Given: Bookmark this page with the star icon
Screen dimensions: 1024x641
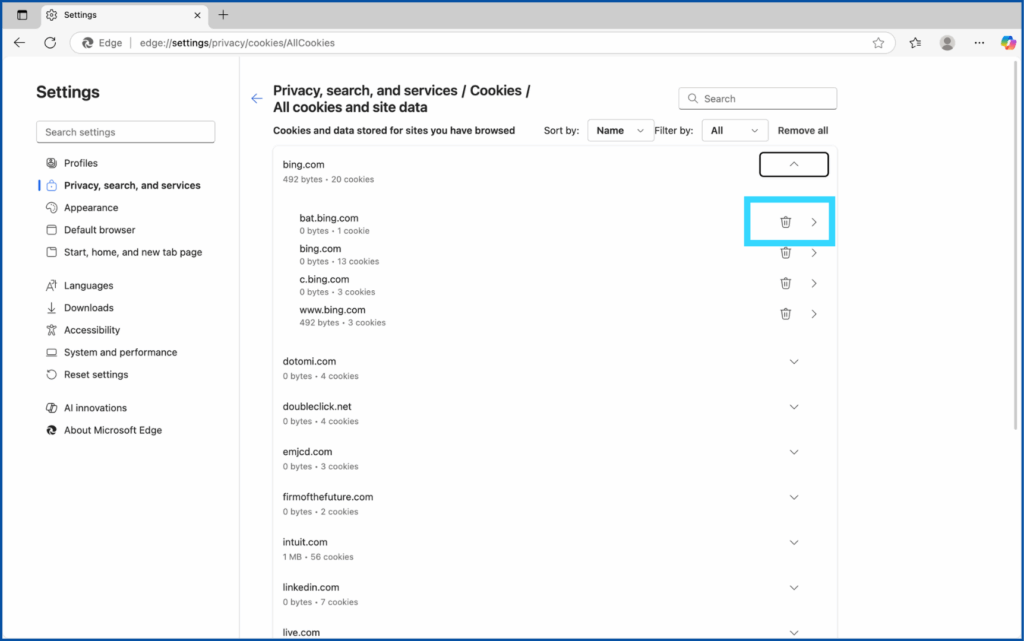Looking at the screenshot, I should pos(878,43).
